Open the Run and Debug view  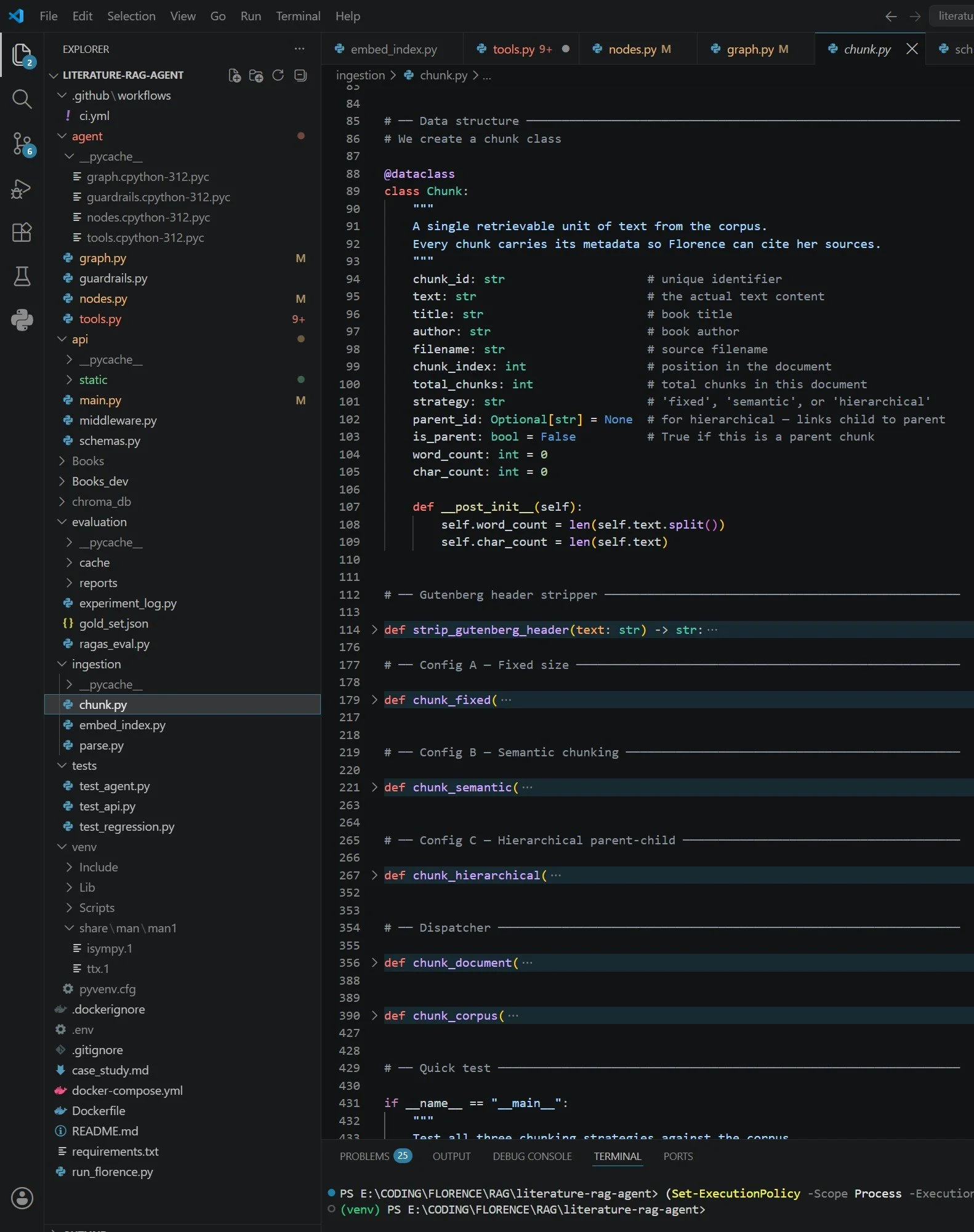point(22,188)
